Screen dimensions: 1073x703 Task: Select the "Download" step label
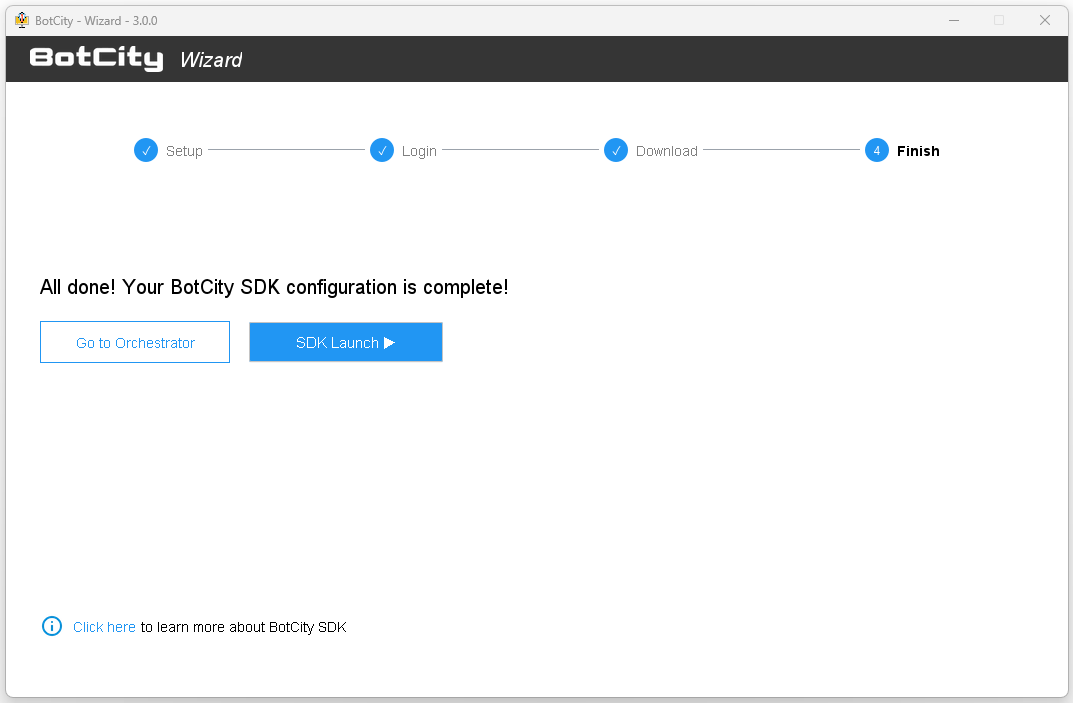point(666,150)
